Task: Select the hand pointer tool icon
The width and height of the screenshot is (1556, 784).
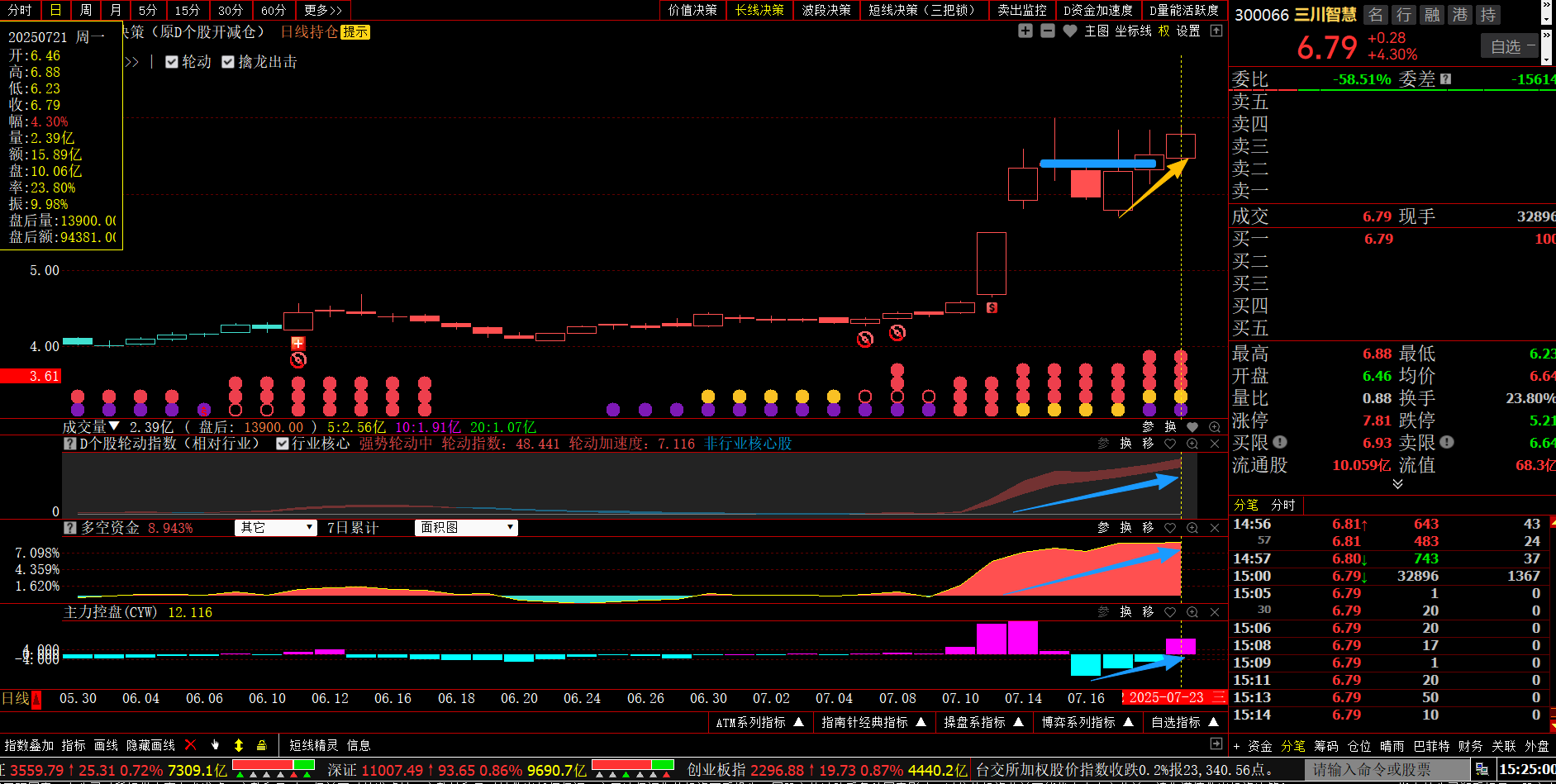Action: pyautogui.click(x=215, y=745)
